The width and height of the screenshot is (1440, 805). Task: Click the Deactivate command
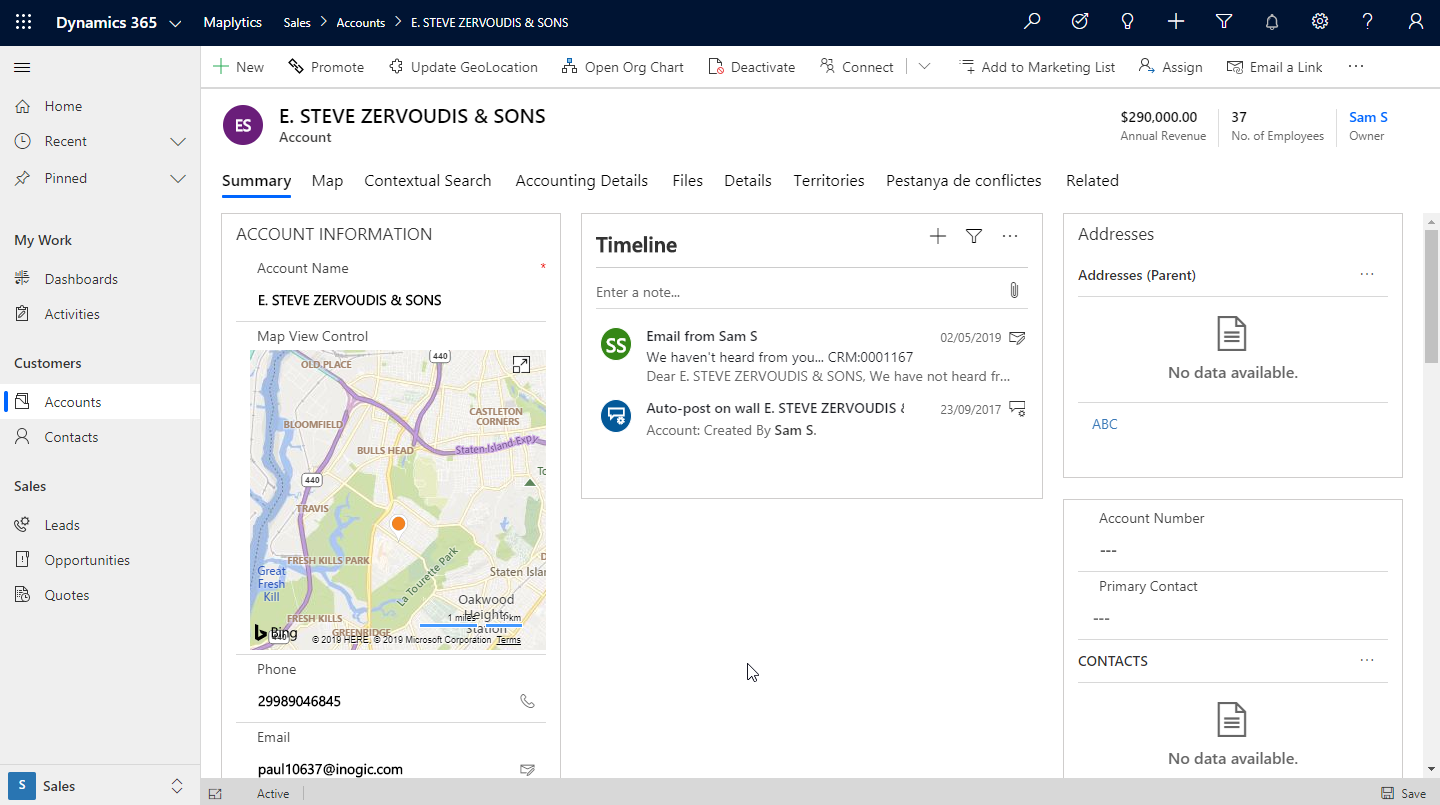click(x=752, y=67)
